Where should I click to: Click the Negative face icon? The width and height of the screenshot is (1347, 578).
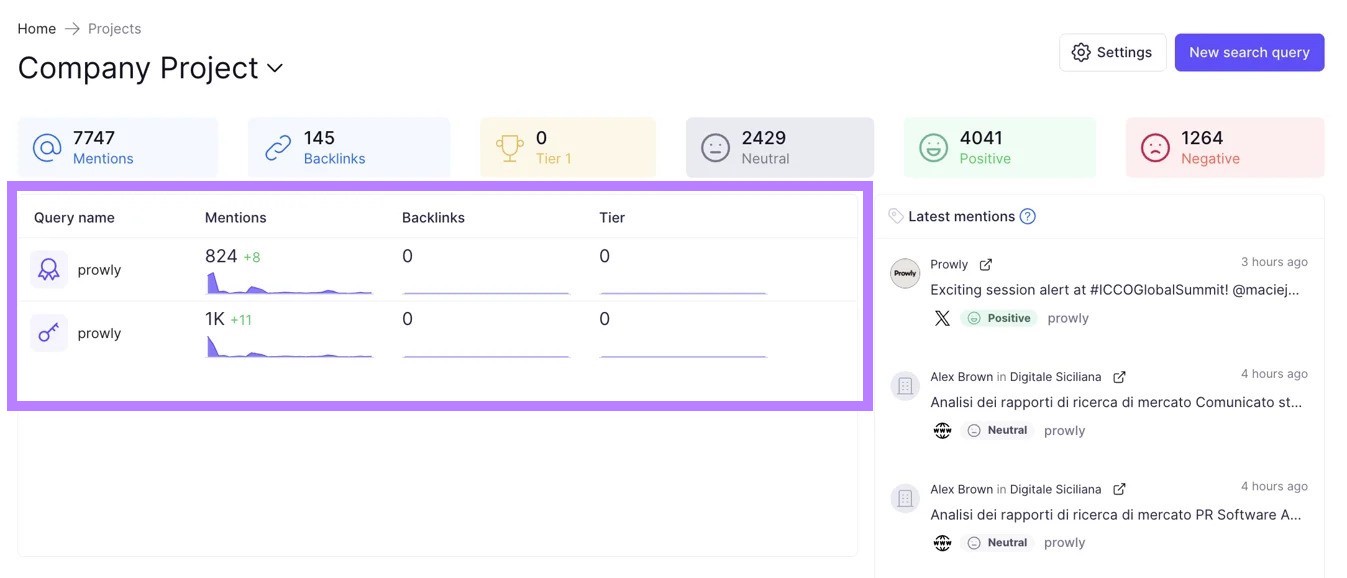click(x=1155, y=146)
